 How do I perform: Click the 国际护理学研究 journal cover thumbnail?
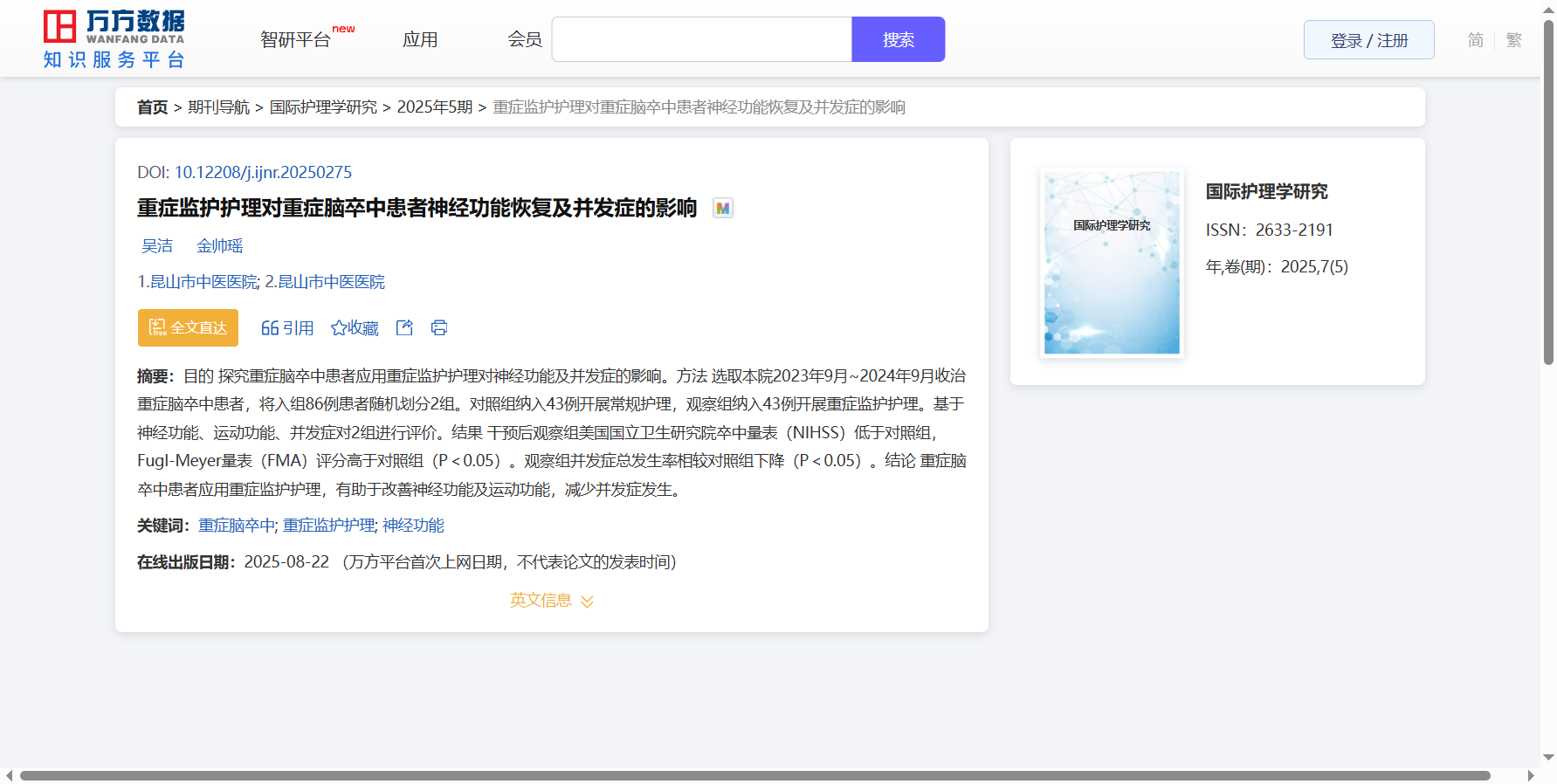(1112, 263)
